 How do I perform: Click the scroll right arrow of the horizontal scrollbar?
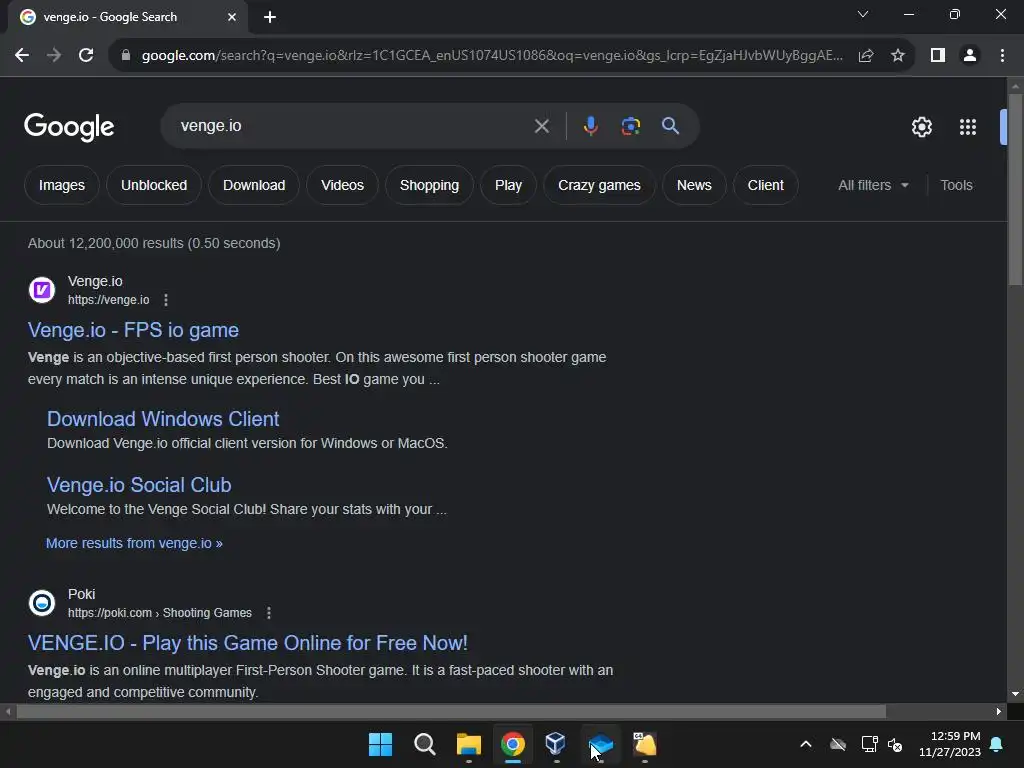pos(999,712)
